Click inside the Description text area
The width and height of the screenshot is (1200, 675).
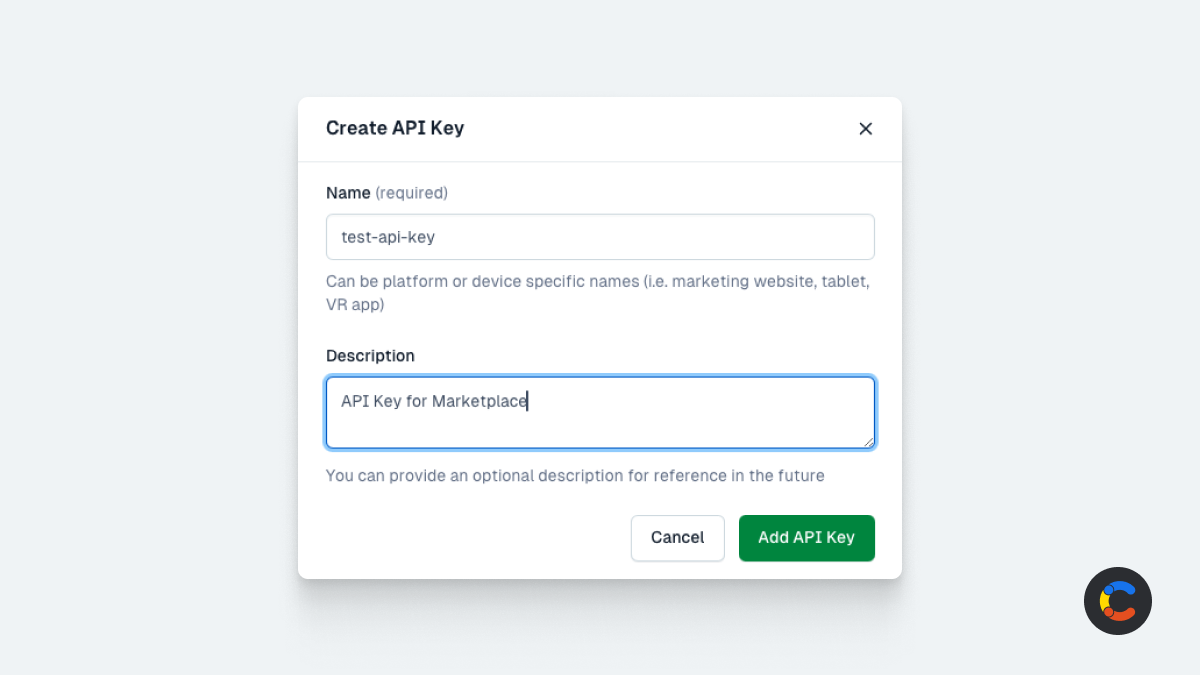tap(600, 412)
